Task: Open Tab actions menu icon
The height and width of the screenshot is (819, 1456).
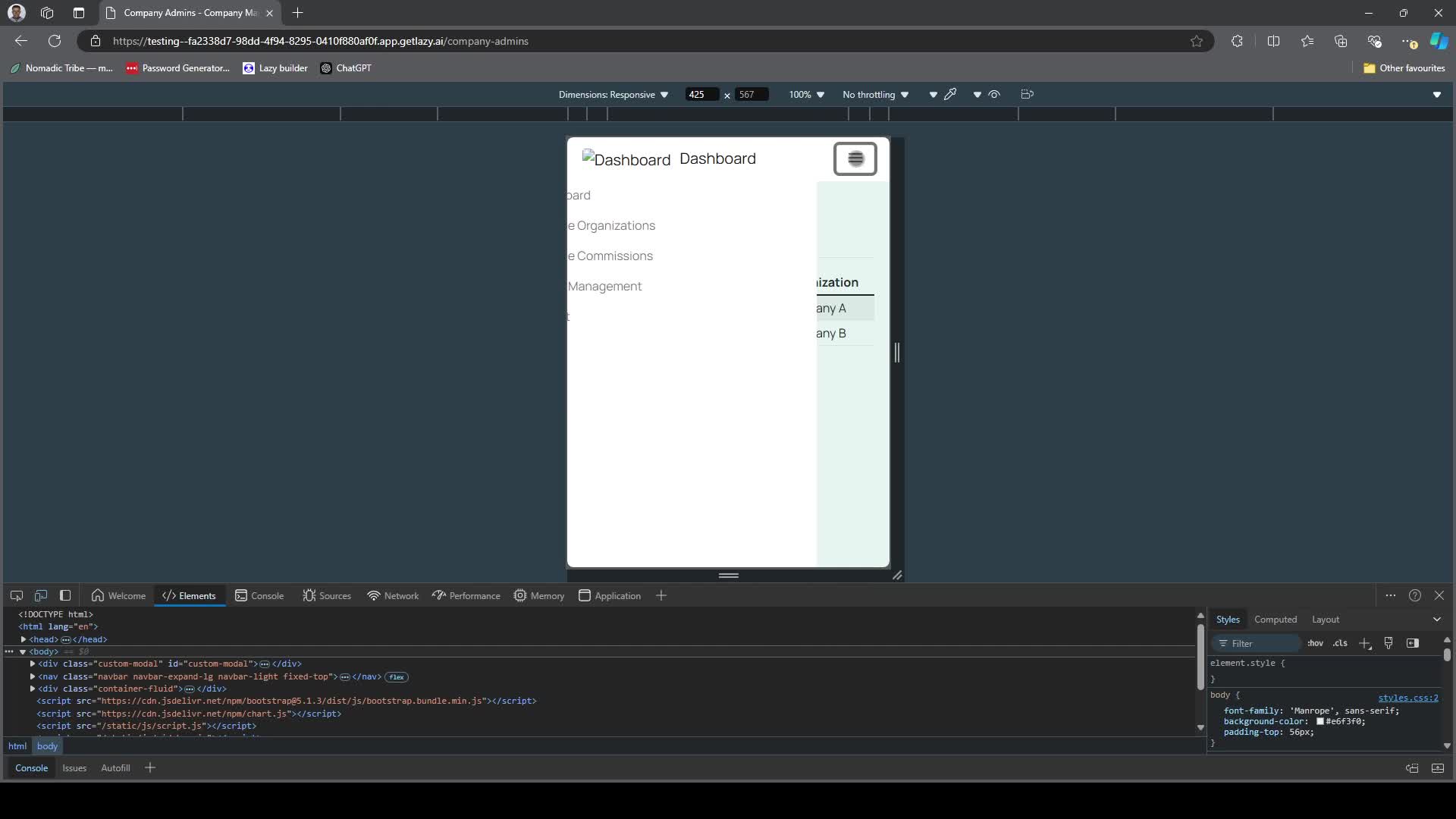Action: click(79, 13)
